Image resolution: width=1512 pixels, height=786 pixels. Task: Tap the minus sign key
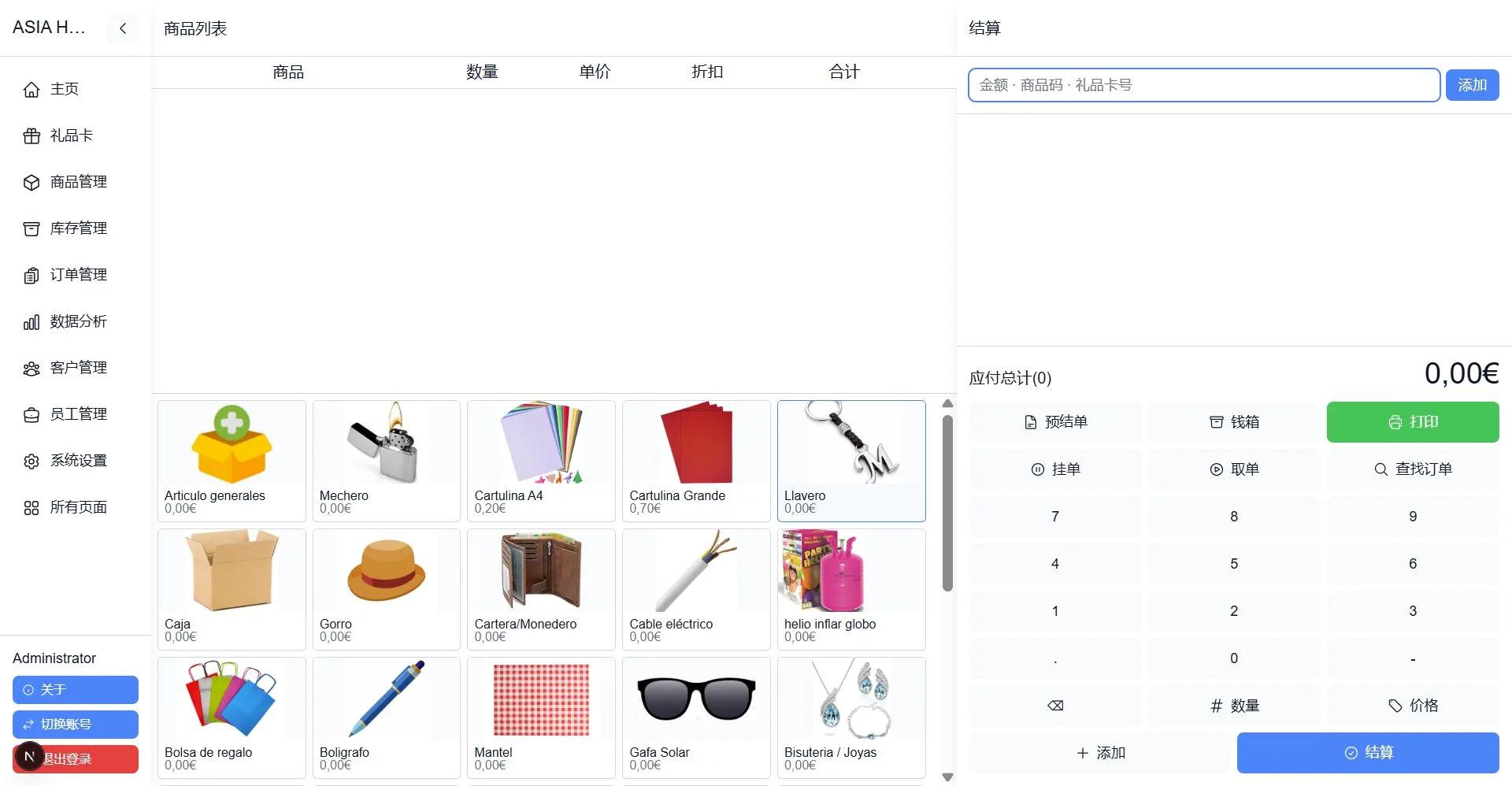1413,658
